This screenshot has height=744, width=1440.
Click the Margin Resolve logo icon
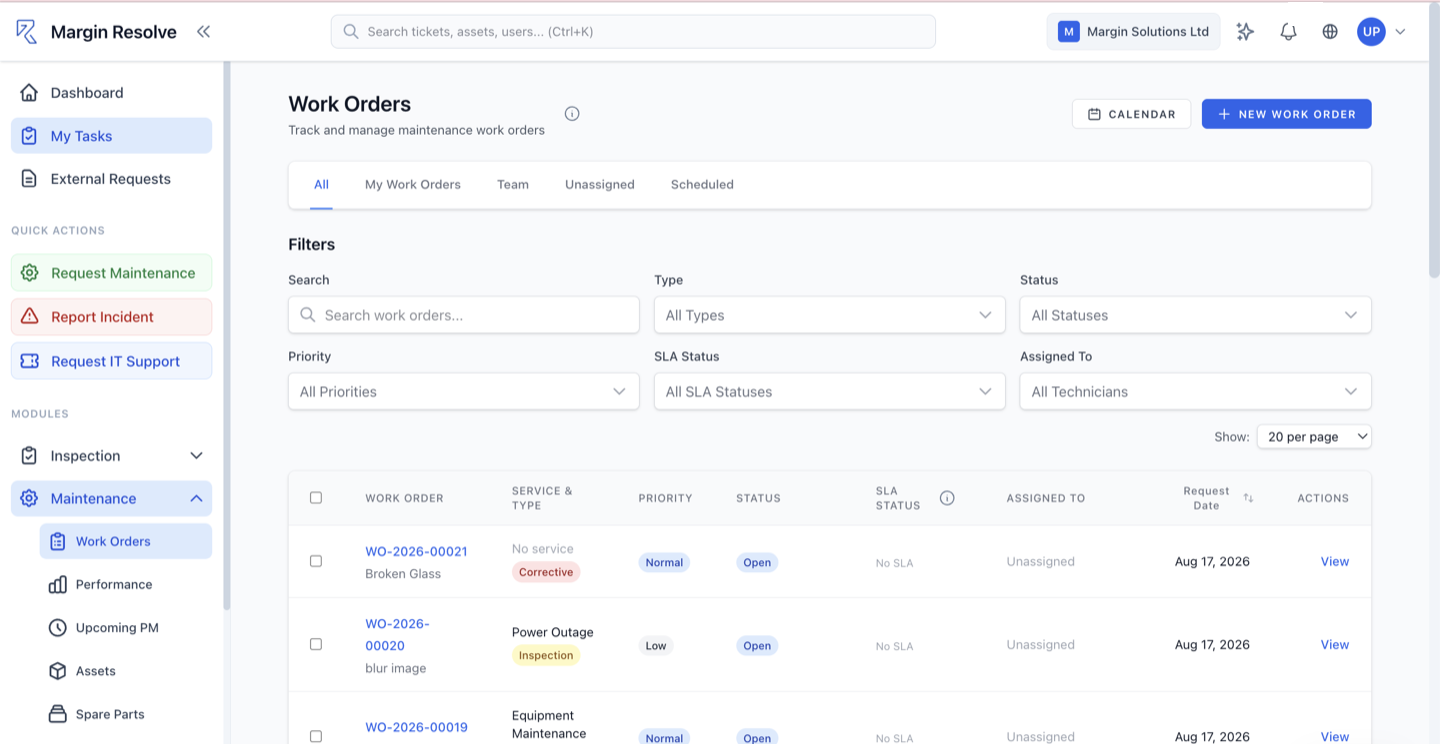coord(27,31)
